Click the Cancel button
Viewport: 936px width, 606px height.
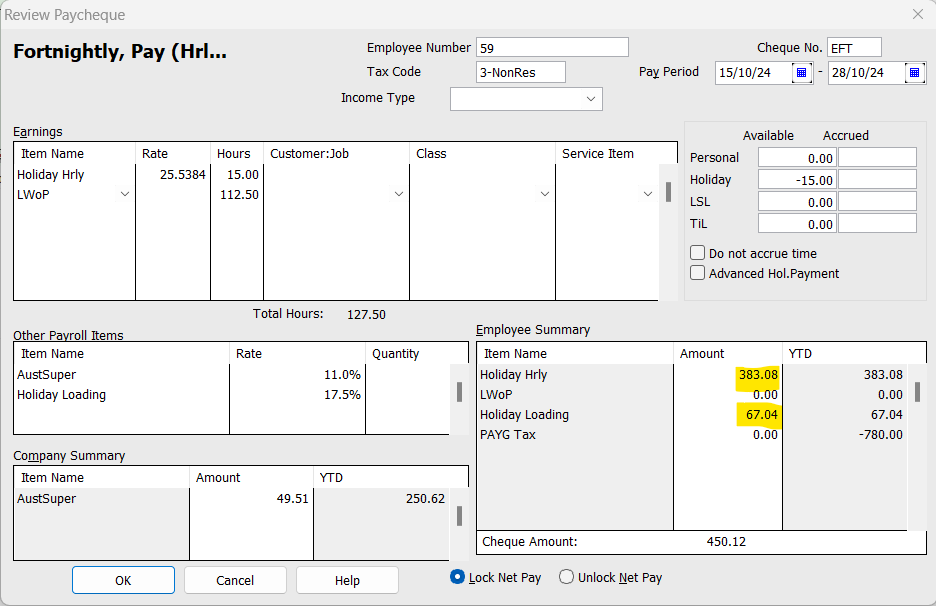235,580
